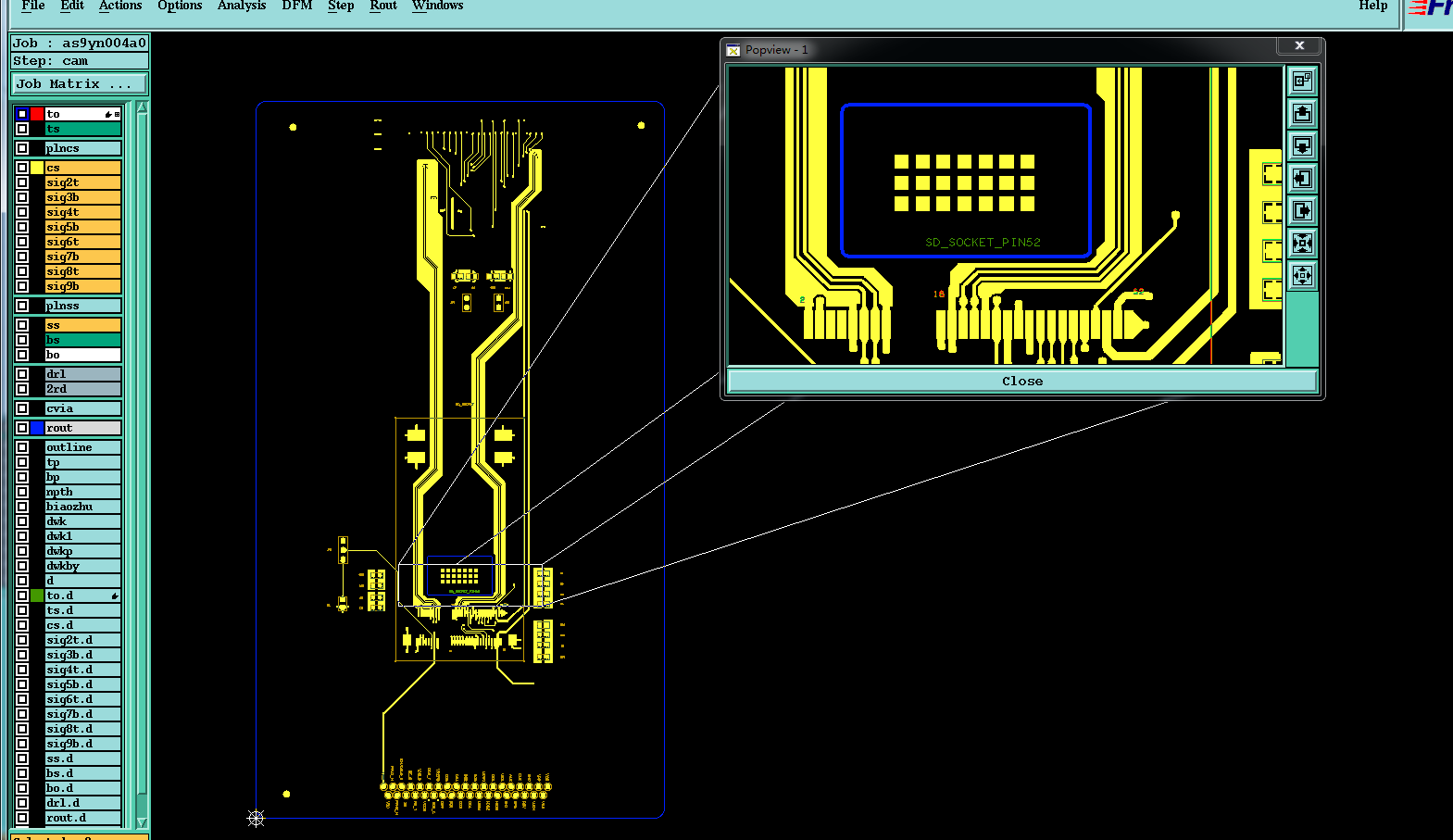Screen dimensions: 1453x840
Task: Click the hand icon on the 'to' layer row
Action: (x=108, y=114)
